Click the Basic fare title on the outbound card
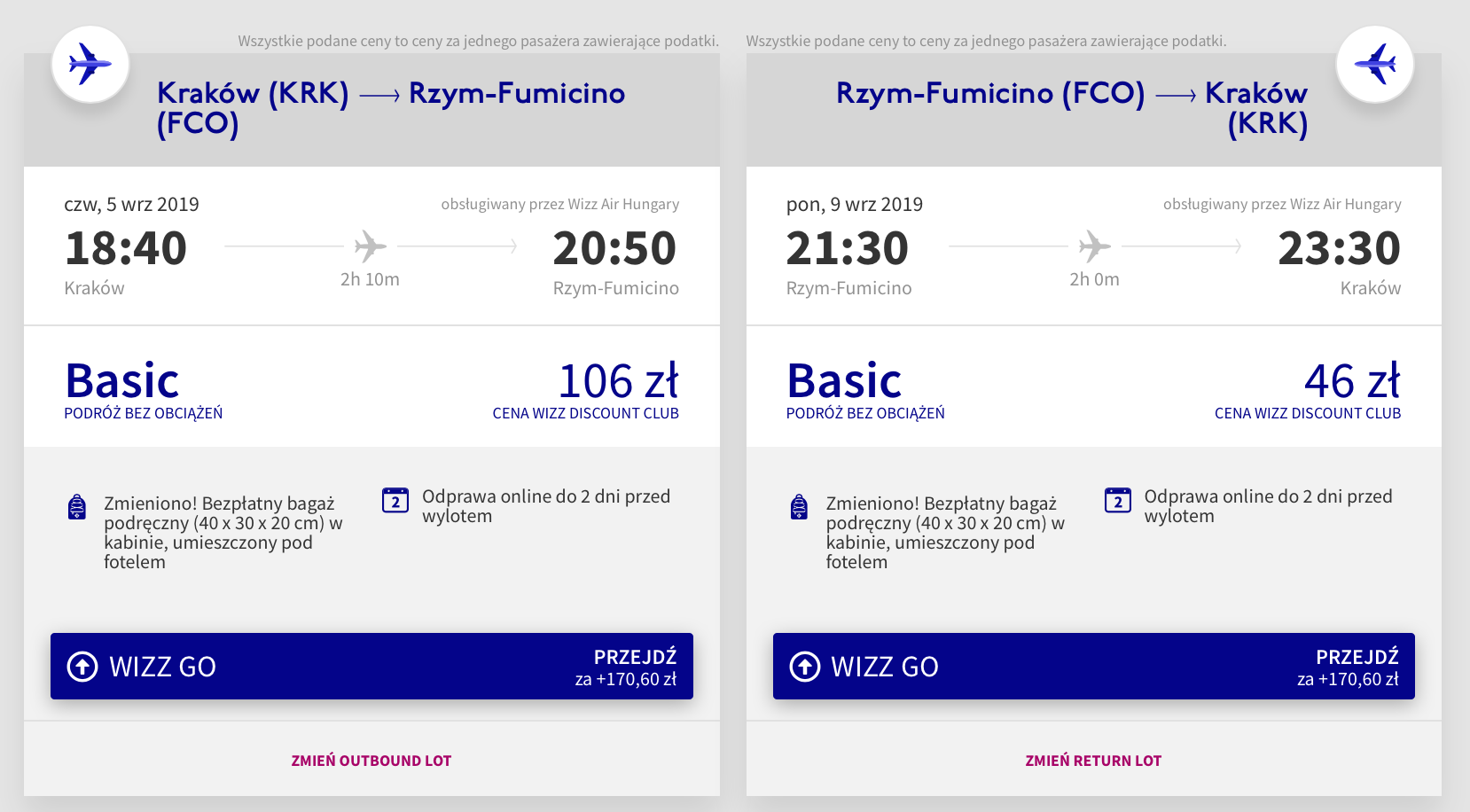The image size is (1470, 812). point(122,381)
